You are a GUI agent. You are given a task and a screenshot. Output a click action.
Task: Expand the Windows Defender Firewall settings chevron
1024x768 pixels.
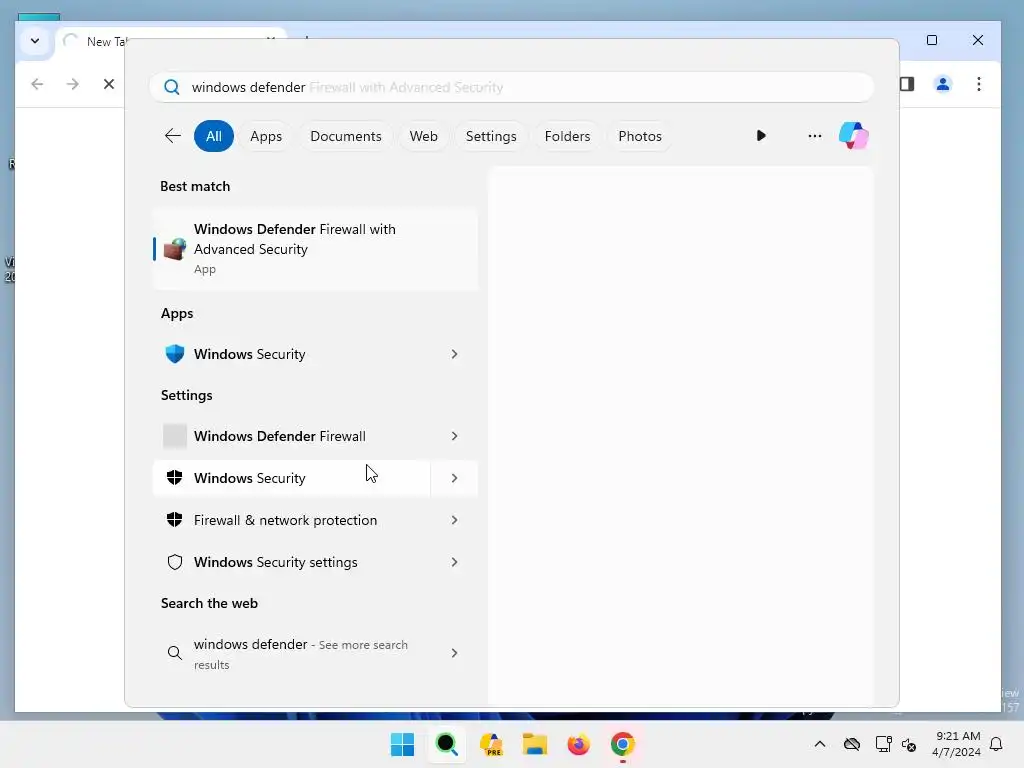click(455, 436)
